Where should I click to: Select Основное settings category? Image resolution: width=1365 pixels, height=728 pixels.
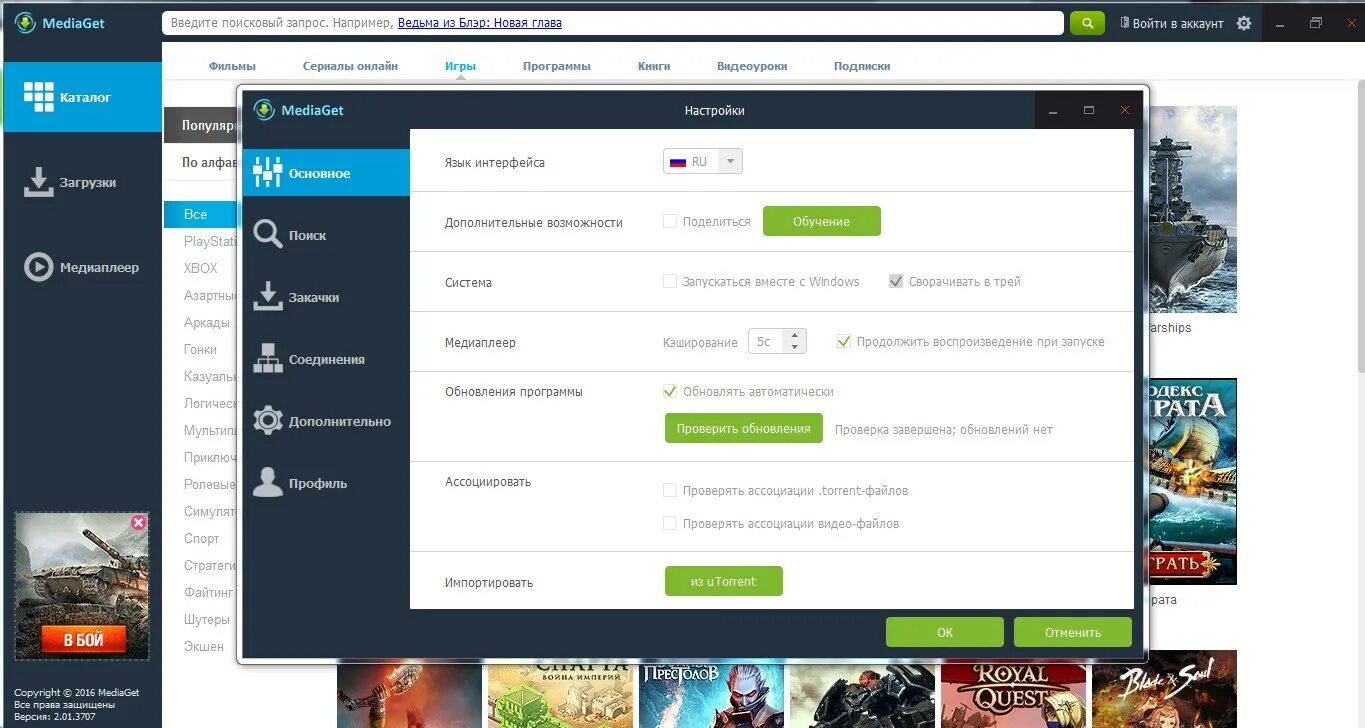(x=325, y=173)
